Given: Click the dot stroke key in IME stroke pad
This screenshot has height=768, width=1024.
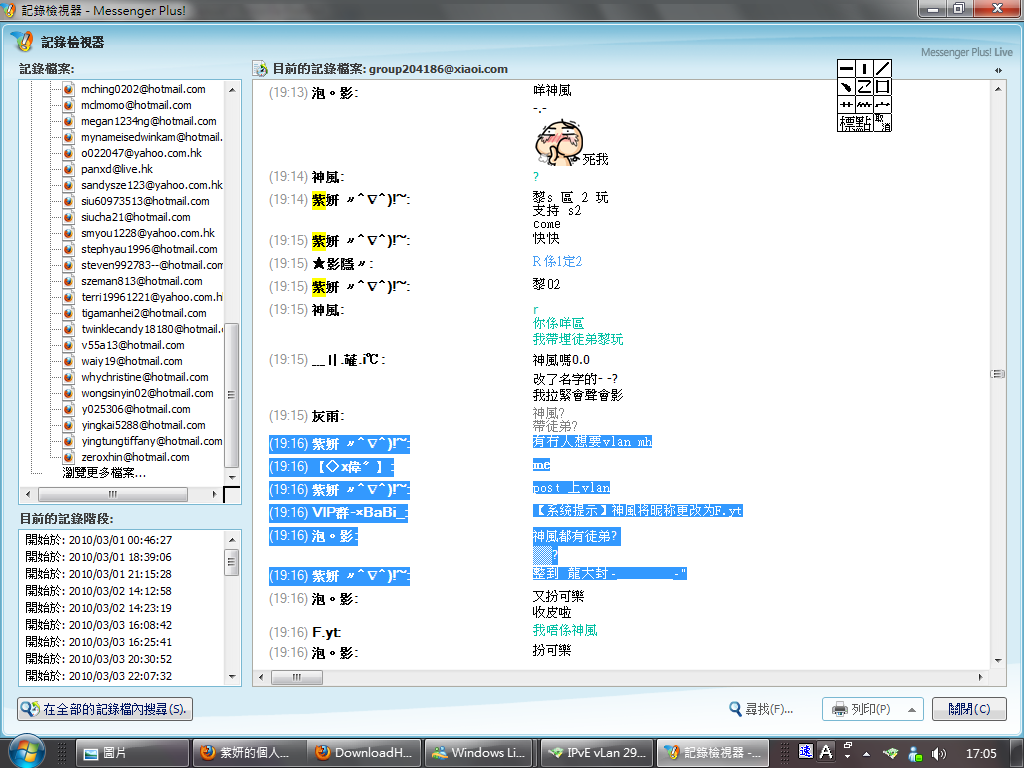Looking at the screenshot, I should pyautogui.click(x=846, y=86).
